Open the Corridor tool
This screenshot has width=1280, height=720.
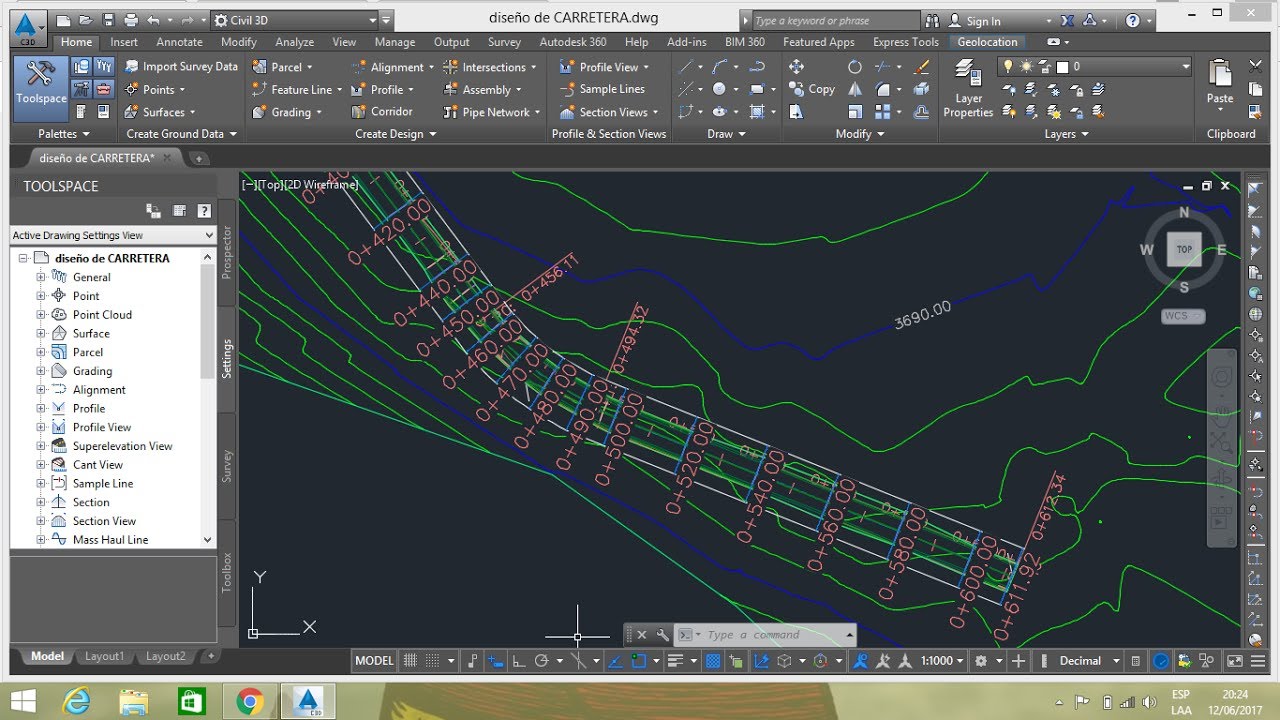(382, 112)
